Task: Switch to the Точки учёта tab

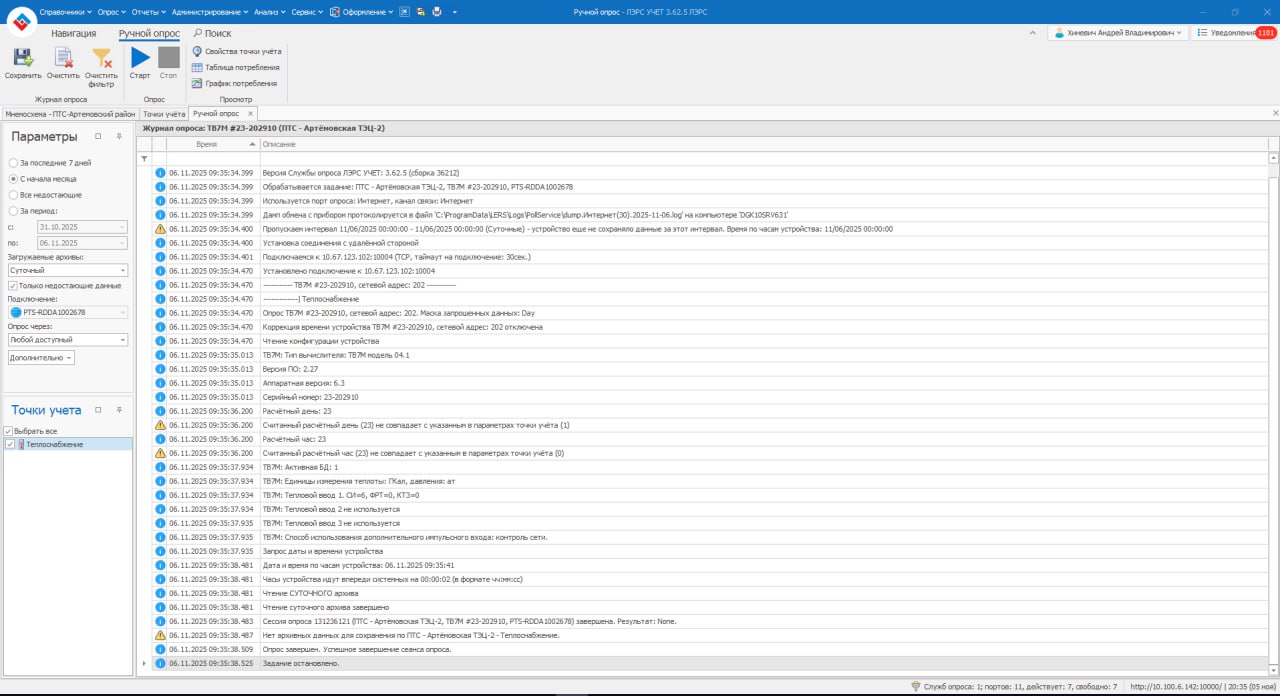Action: click(x=164, y=114)
